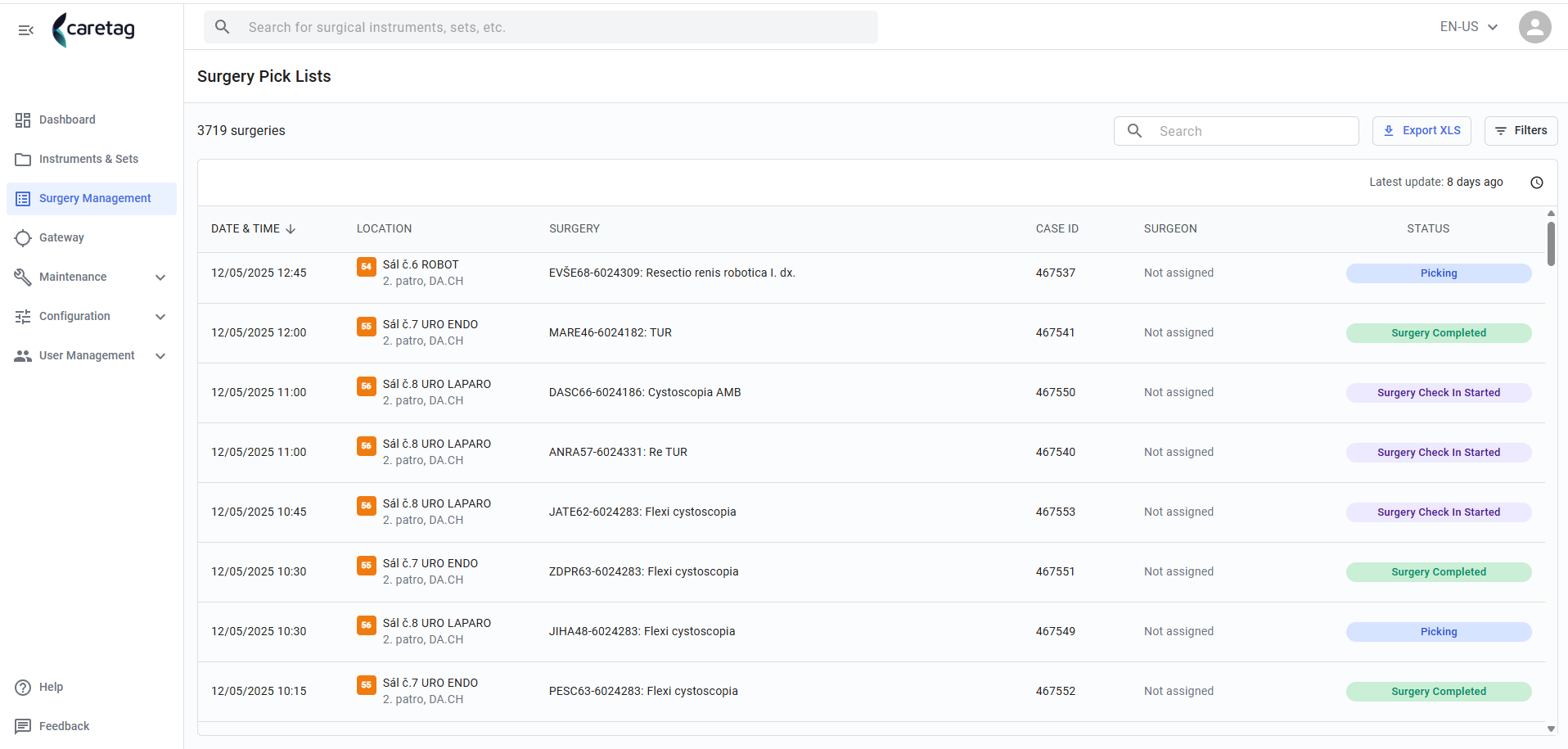Click the LOCATION column header

click(384, 229)
